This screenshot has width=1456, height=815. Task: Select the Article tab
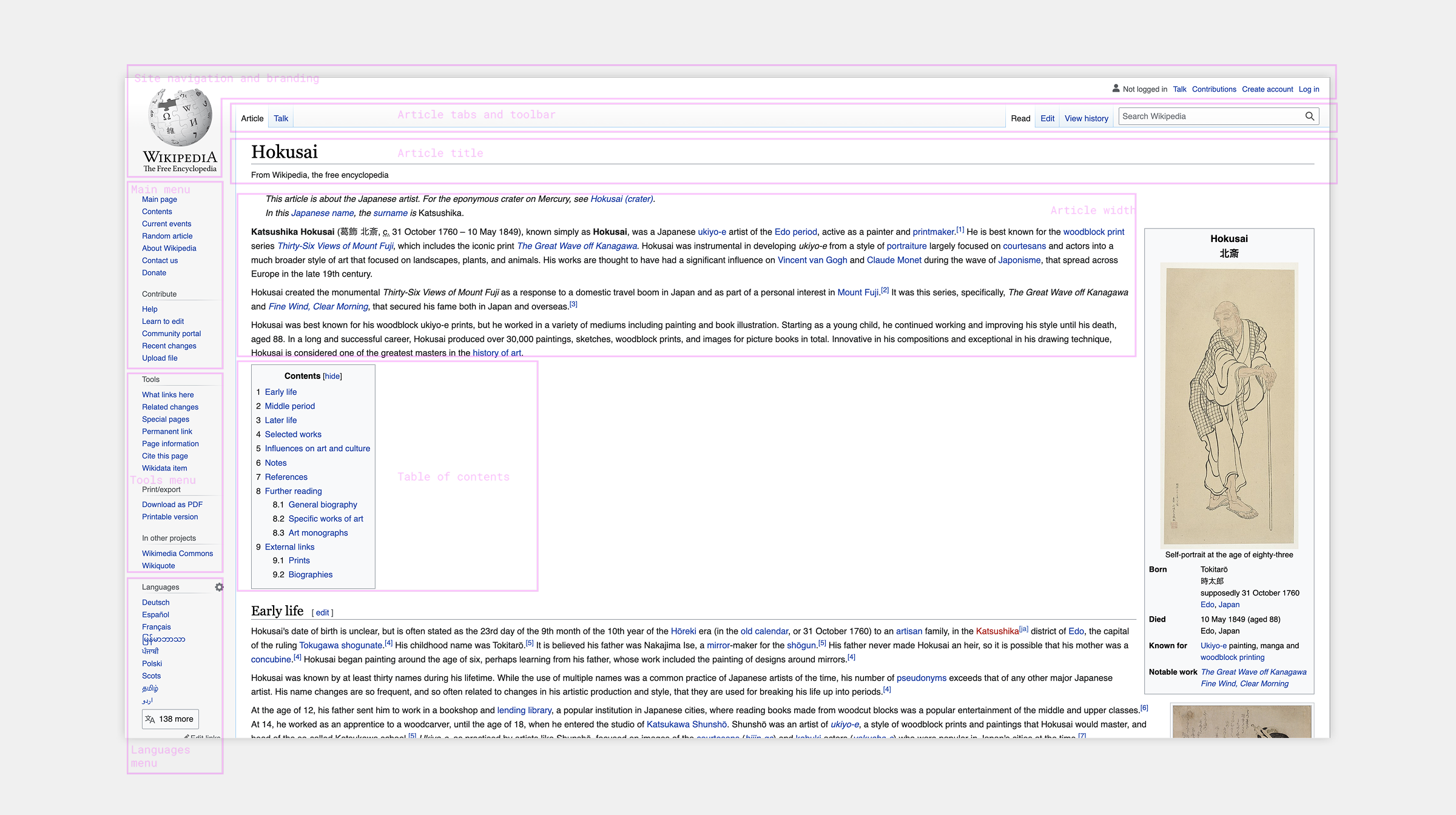click(252, 118)
